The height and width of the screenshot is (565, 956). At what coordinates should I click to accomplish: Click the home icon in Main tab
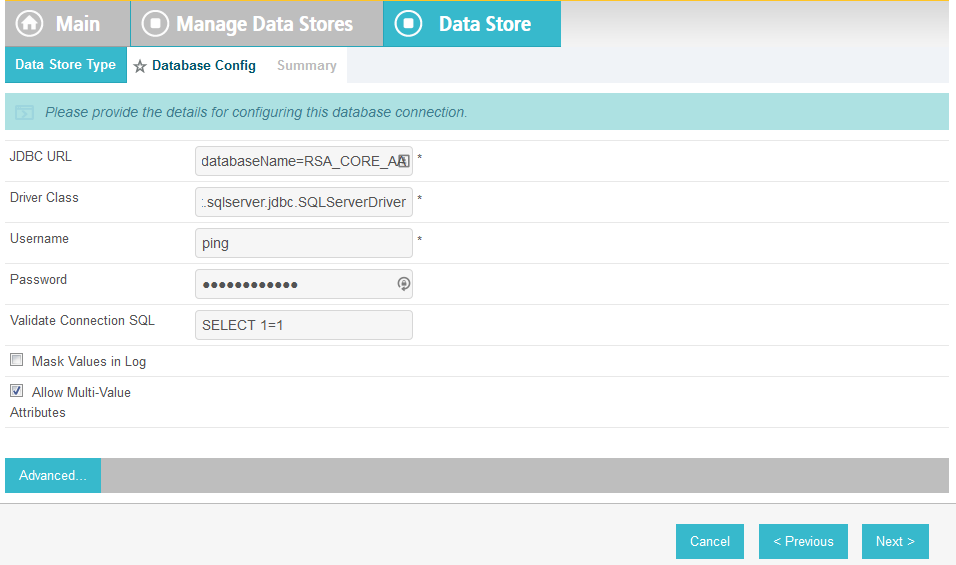pyautogui.click(x=30, y=24)
